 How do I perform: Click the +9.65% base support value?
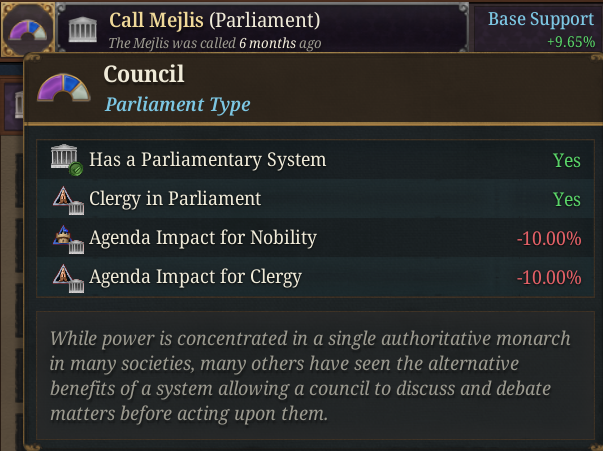[571, 42]
